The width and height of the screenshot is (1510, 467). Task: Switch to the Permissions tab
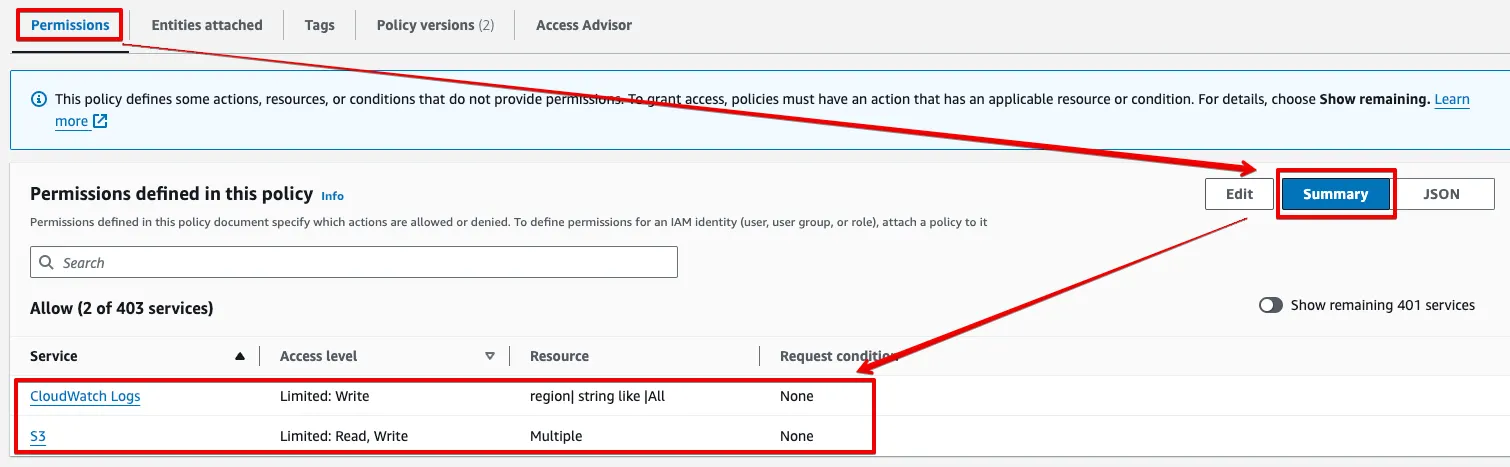coord(70,25)
